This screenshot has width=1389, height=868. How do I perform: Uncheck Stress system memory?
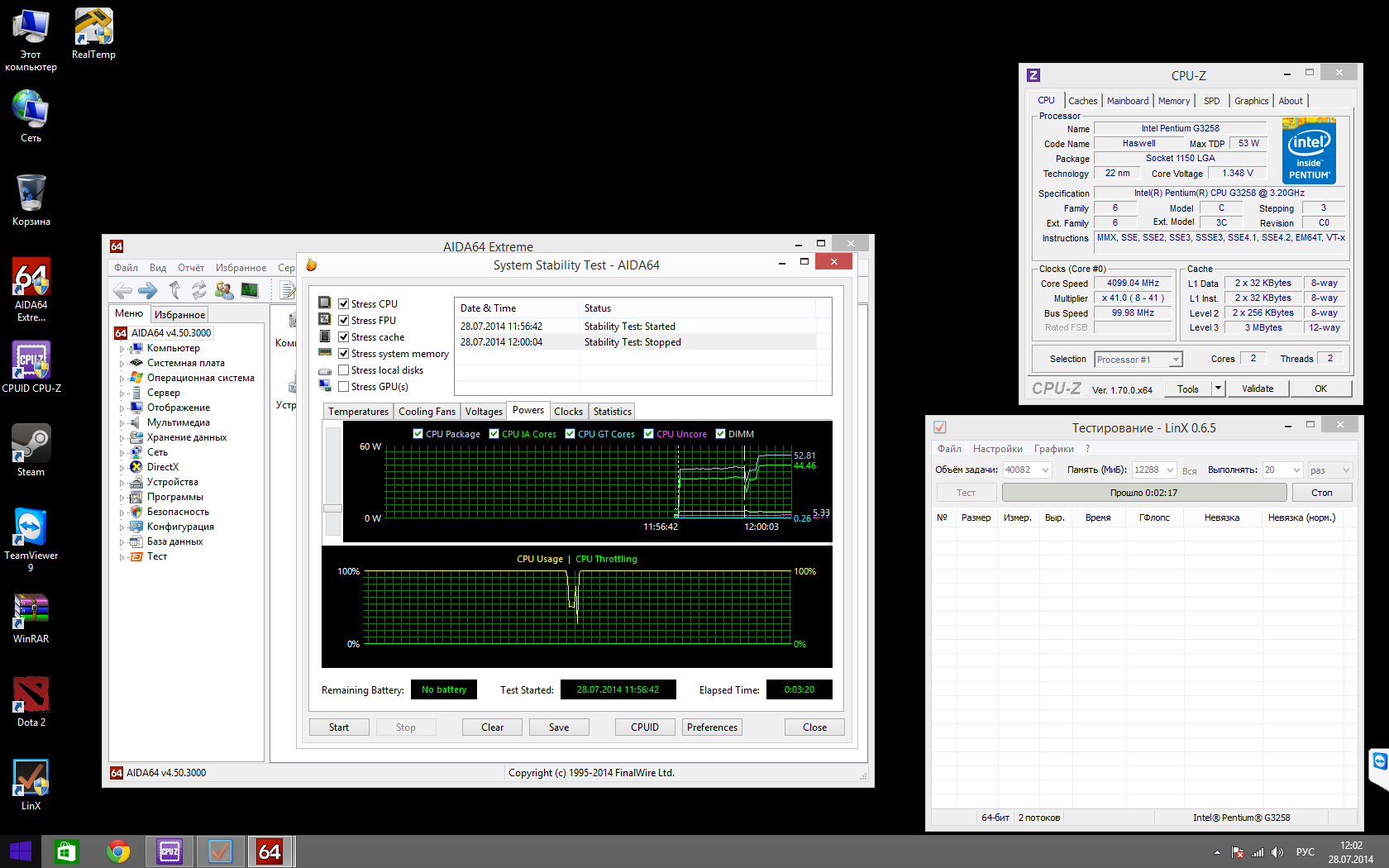[344, 353]
